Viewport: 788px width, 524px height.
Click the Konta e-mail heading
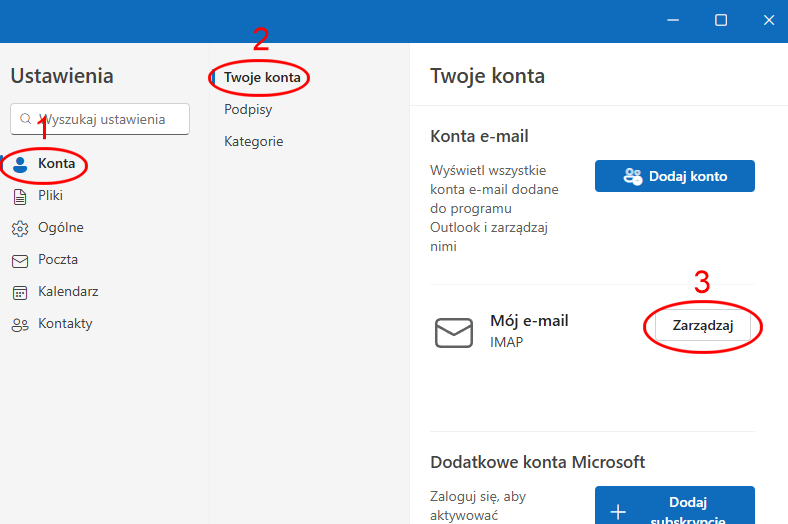click(479, 136)
